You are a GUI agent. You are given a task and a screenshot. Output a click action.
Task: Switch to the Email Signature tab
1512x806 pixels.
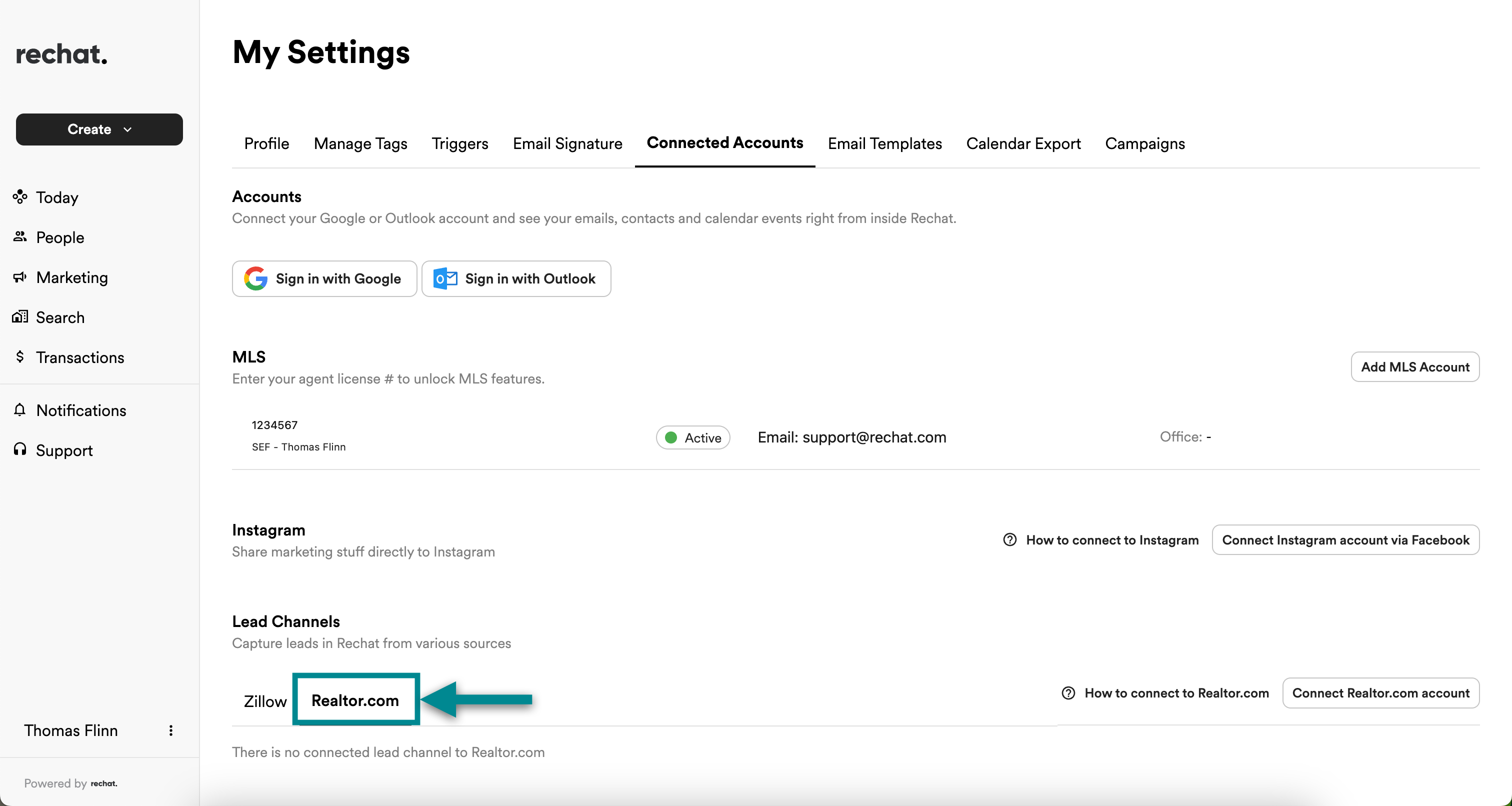(567, 144)
